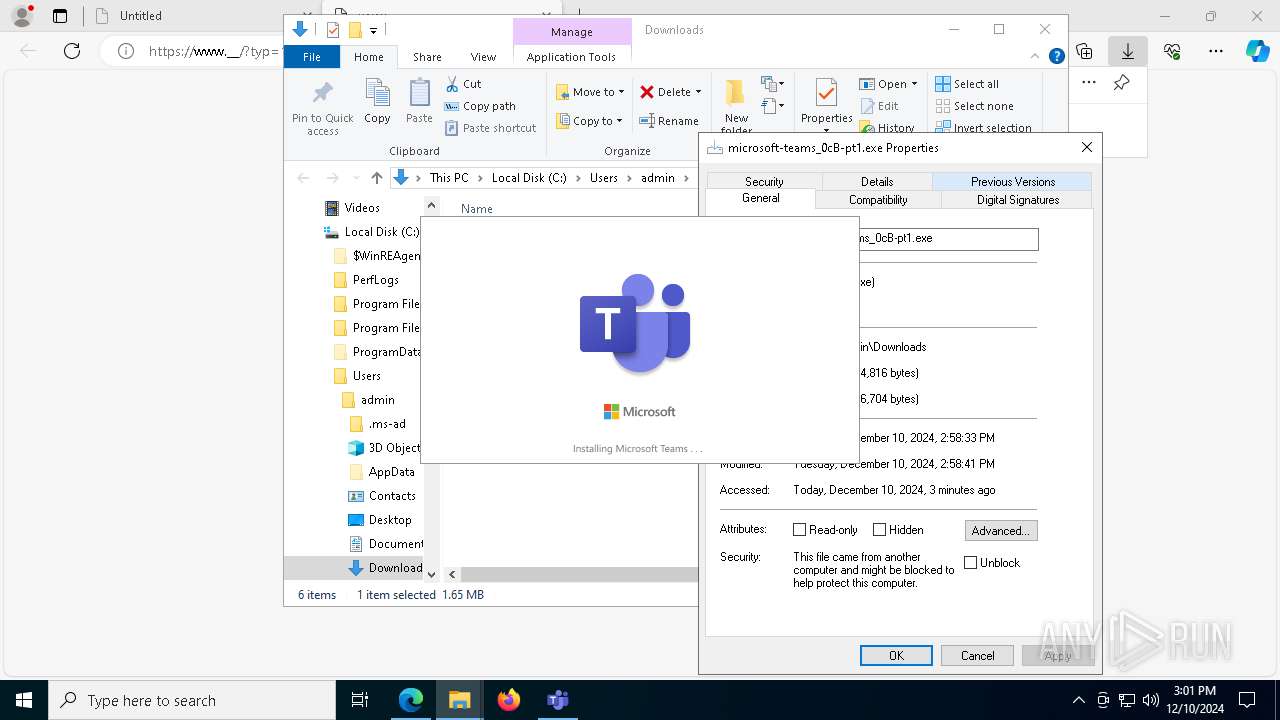Image resolution: width=1280 pixels, height=720 pixels.
Task: Open the Digital Signatures tab
Action: tap(1017, 200)
